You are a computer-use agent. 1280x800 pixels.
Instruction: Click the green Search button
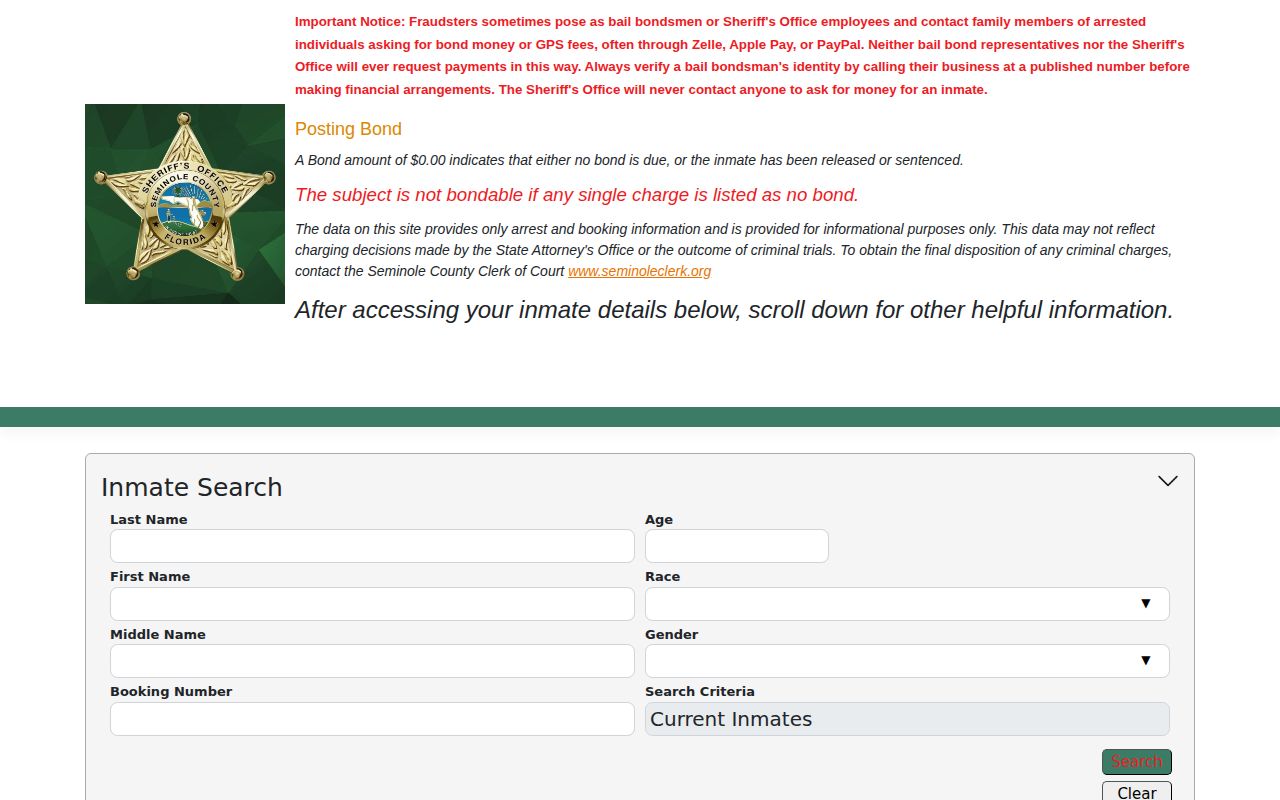click(1137, 762)
